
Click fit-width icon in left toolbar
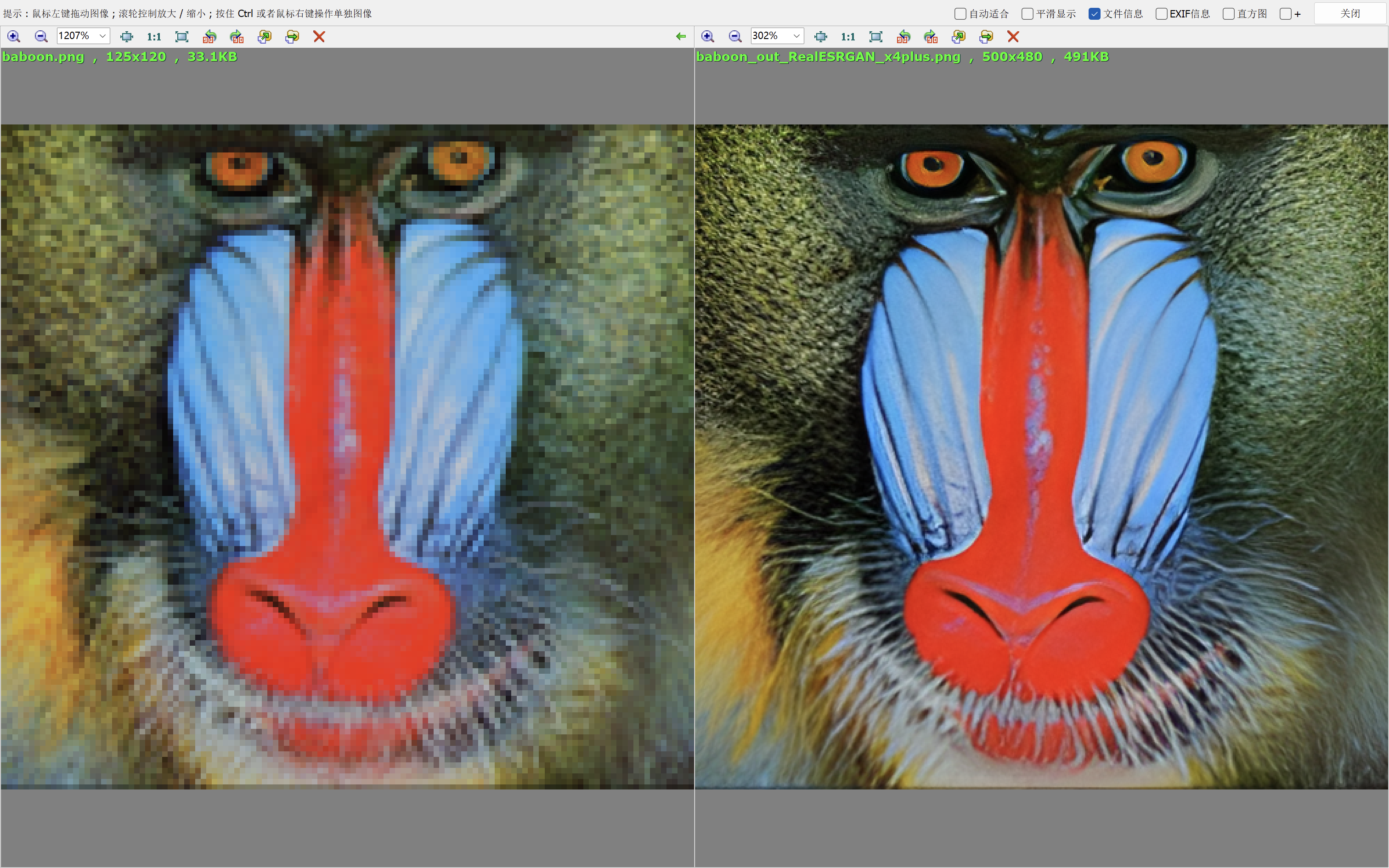(x=127, y=37)
